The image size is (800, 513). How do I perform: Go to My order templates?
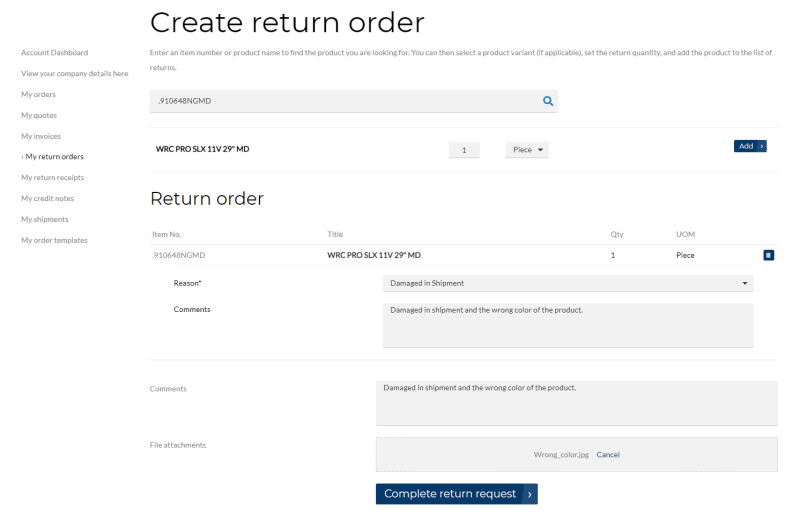click(x=54, y=240)
